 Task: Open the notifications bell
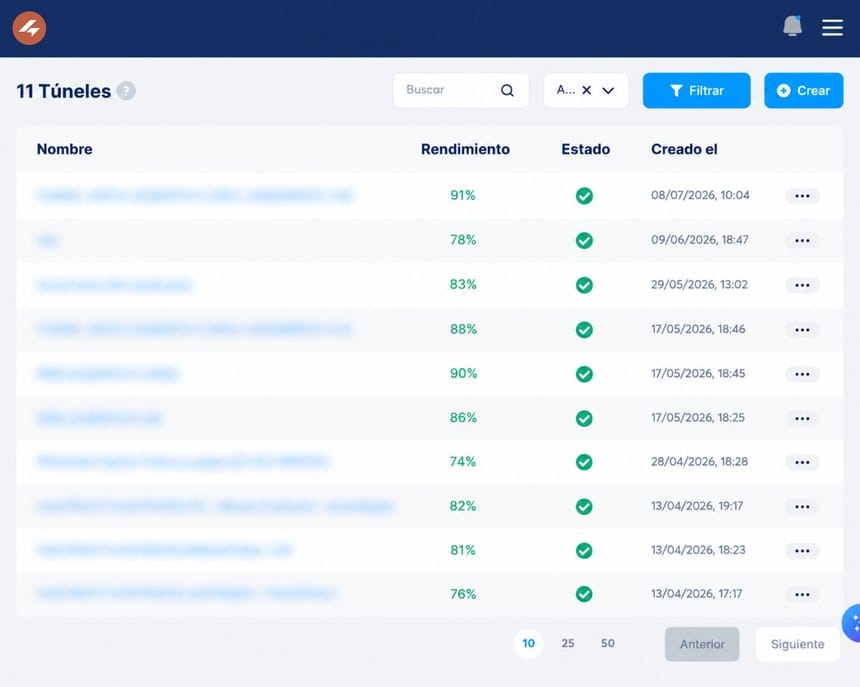pyautogui.click(x=793, y=26)
